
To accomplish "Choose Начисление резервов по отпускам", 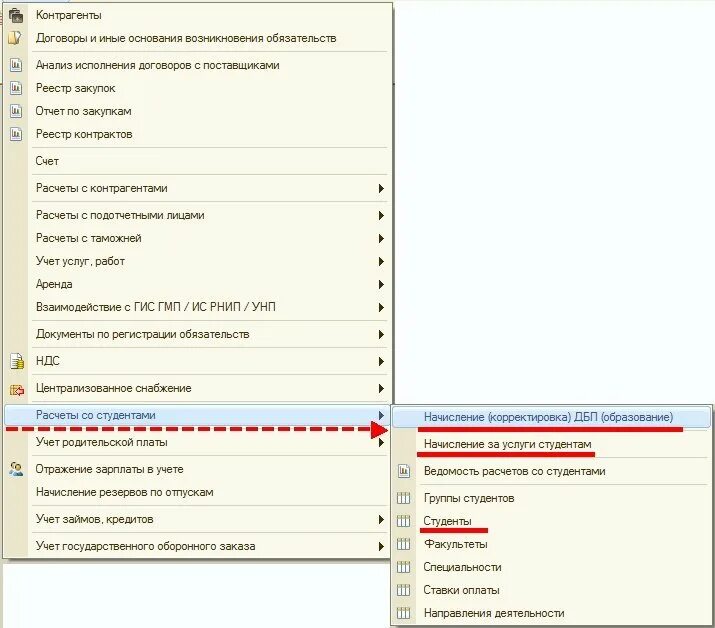I will [197, 492].
